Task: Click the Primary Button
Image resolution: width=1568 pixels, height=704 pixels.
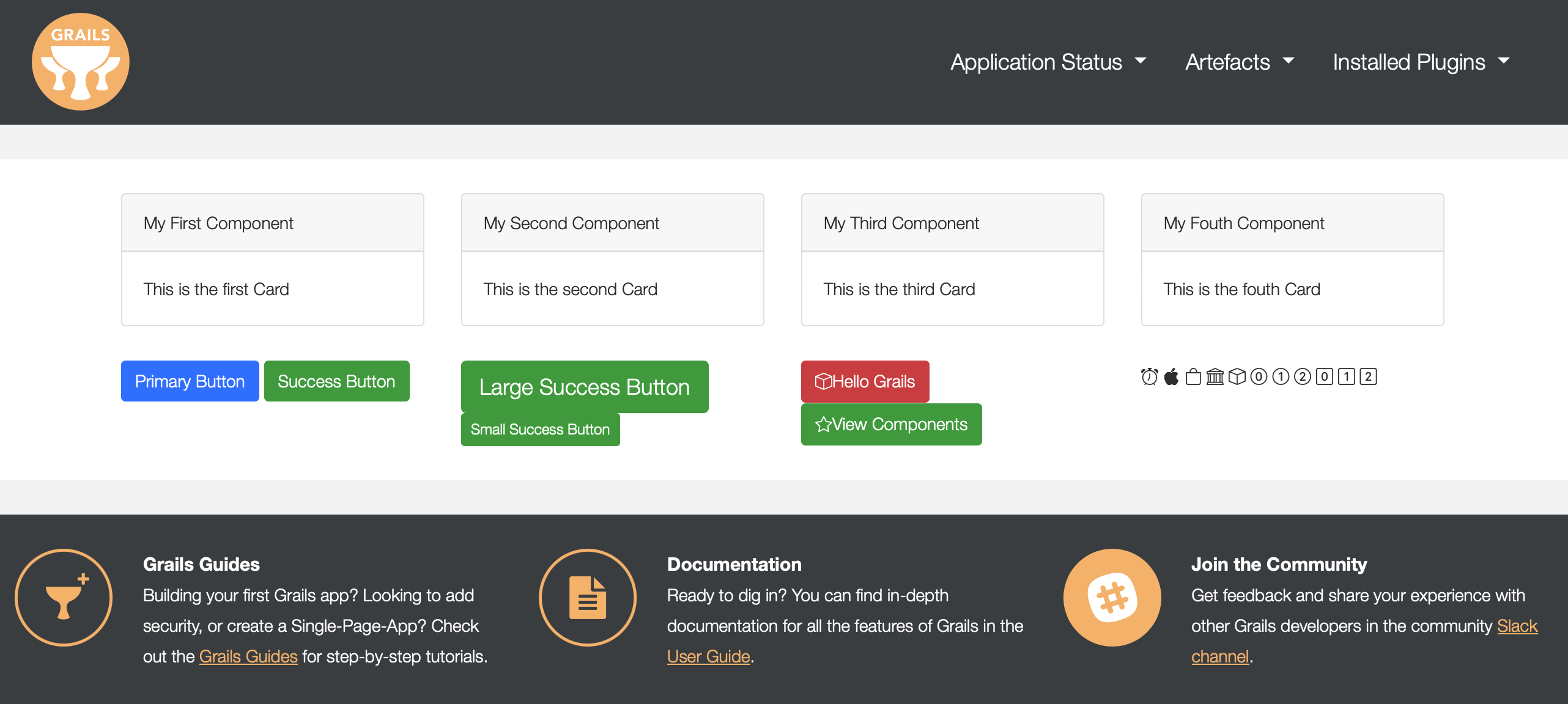Action: [x=190, y=381]
